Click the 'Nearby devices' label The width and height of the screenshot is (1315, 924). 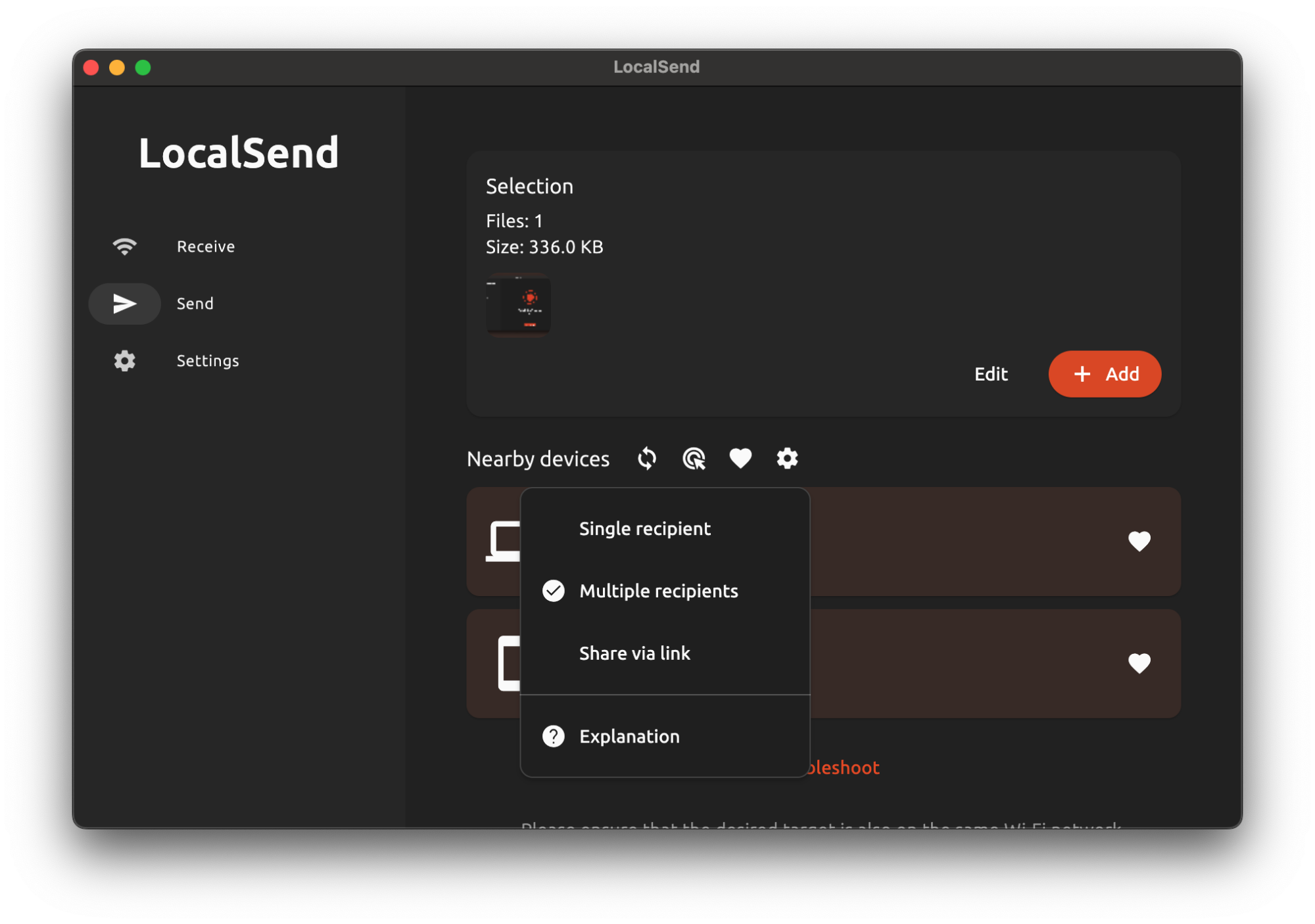pyautogui.click(x=538, y=459)
